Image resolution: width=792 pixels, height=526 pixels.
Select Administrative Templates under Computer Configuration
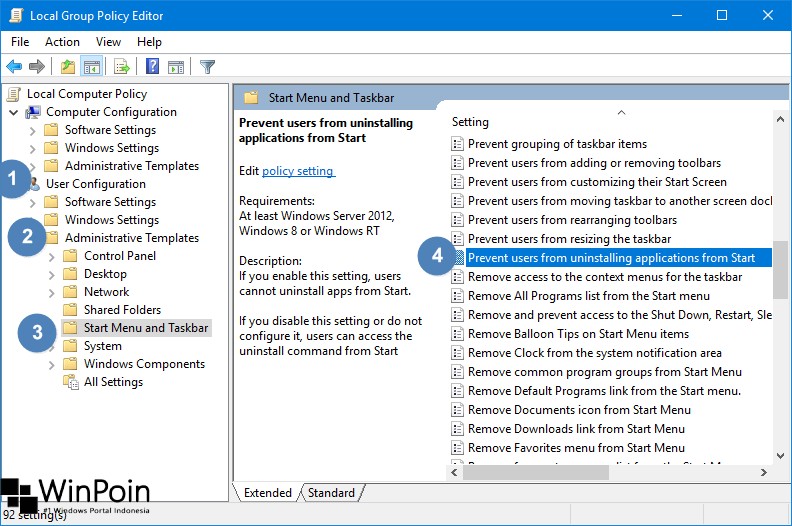(132, 166)
